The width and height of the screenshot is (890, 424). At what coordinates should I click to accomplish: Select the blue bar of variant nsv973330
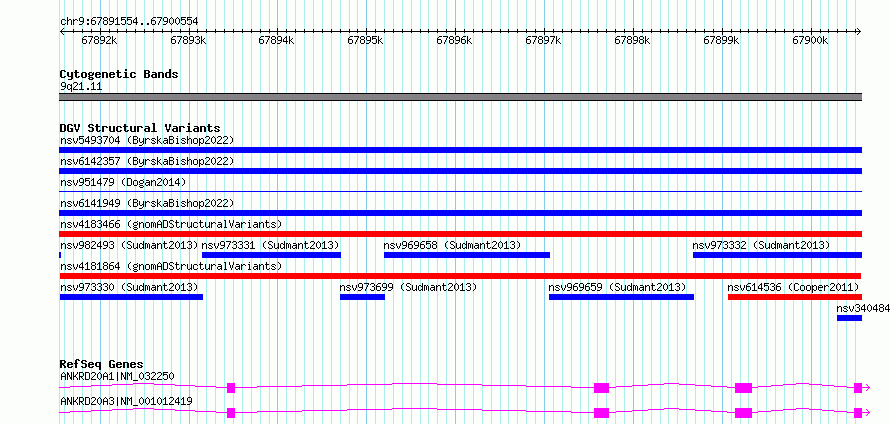[131, 297]
